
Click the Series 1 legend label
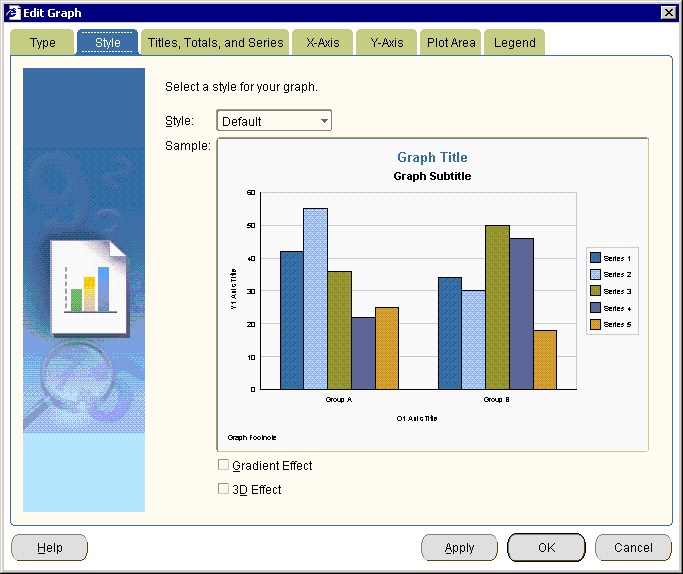[617, 258]
